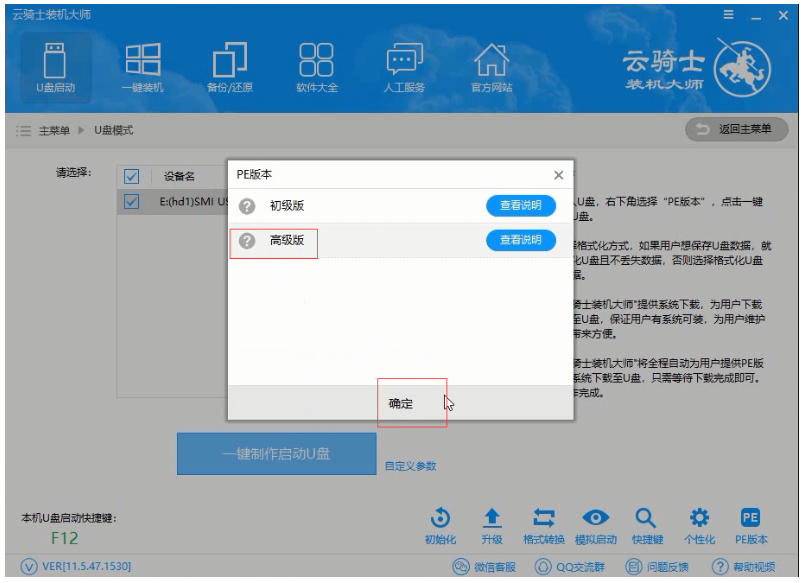Open the hamburger menu in title bar
The width and height of the screenshot is (806, 583).
pos(732,12)
